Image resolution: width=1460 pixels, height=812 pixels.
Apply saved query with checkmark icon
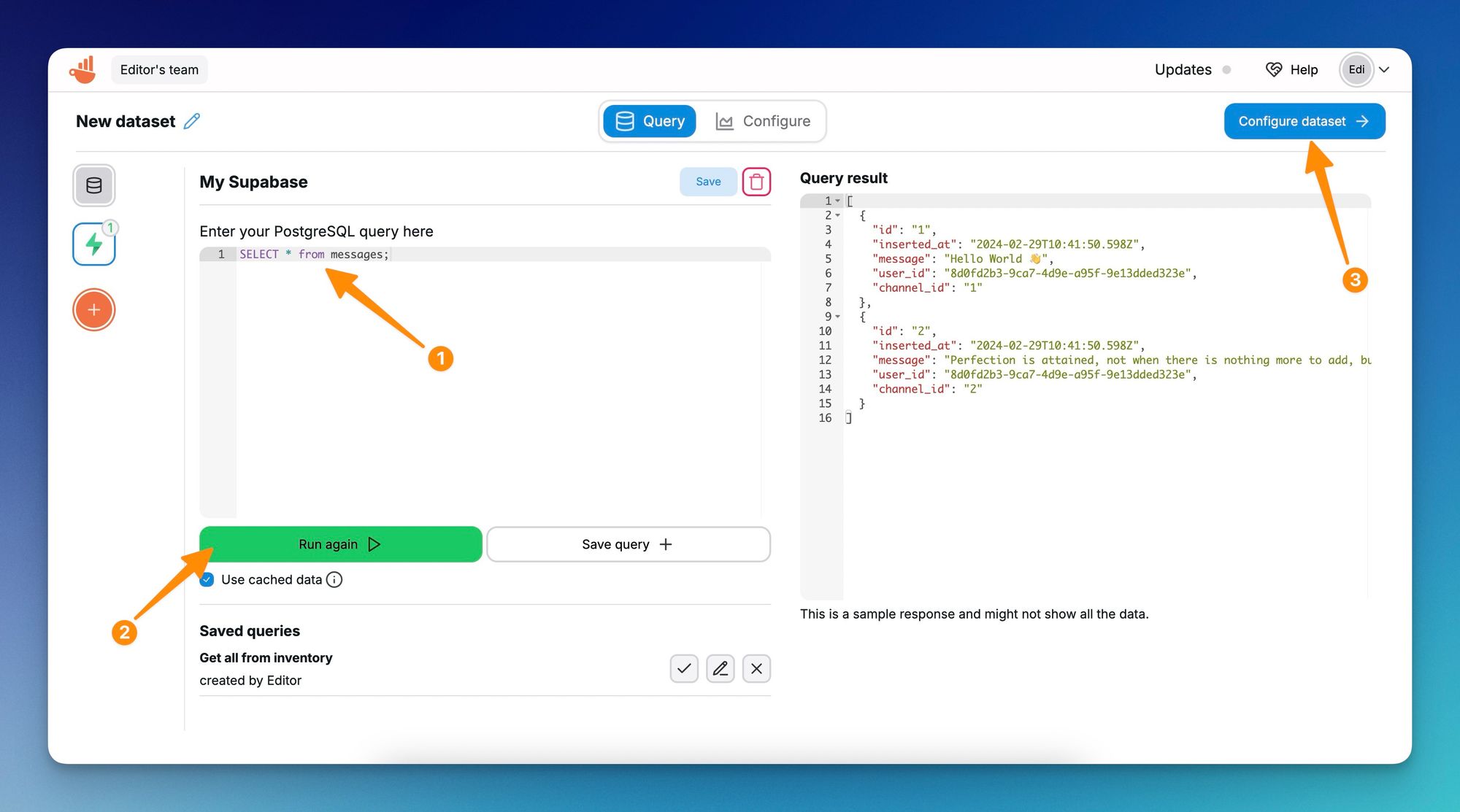684,668
